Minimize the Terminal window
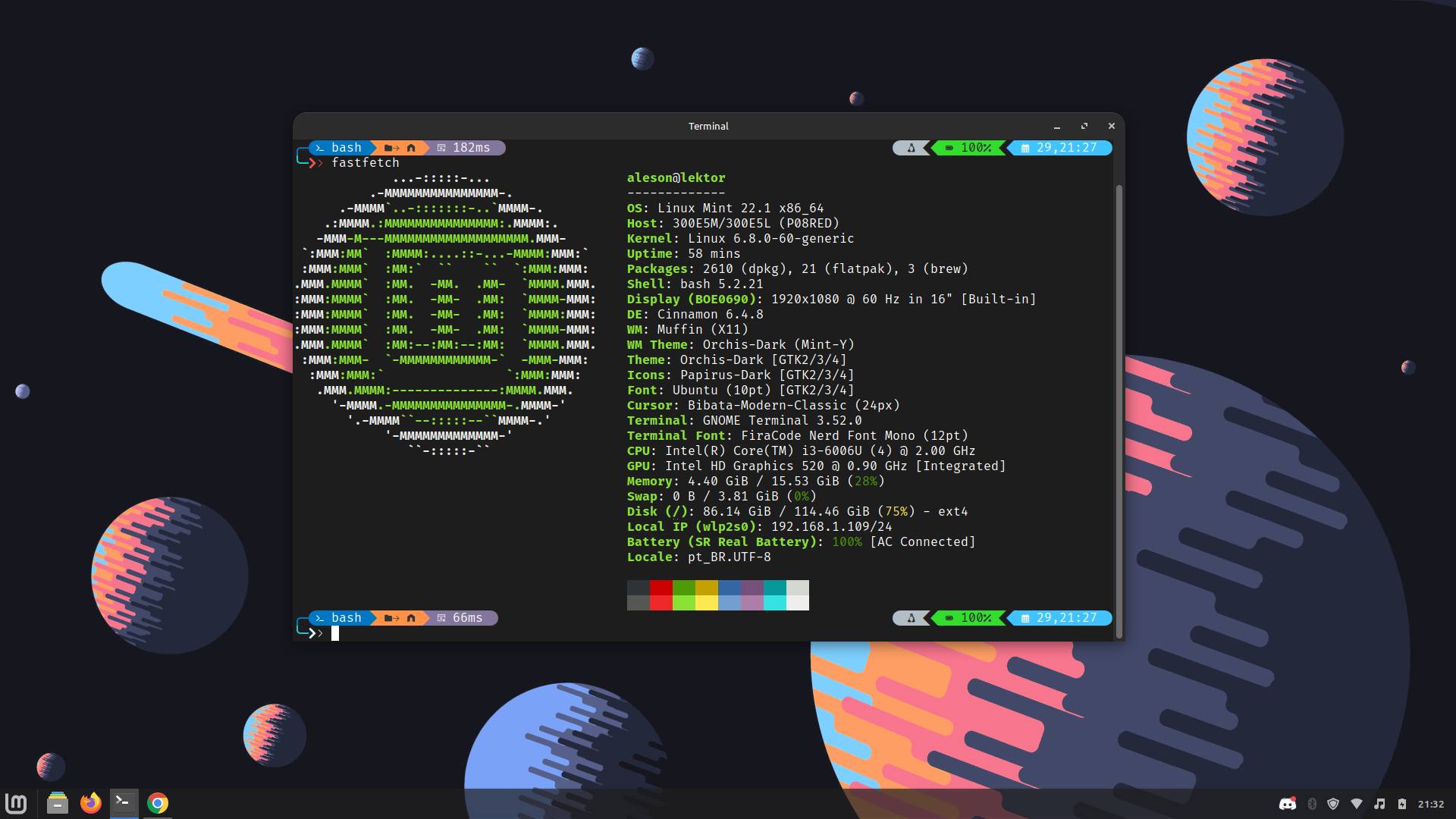The image size is (1456, 819). pyautogui.click(x=1057, y=127)
